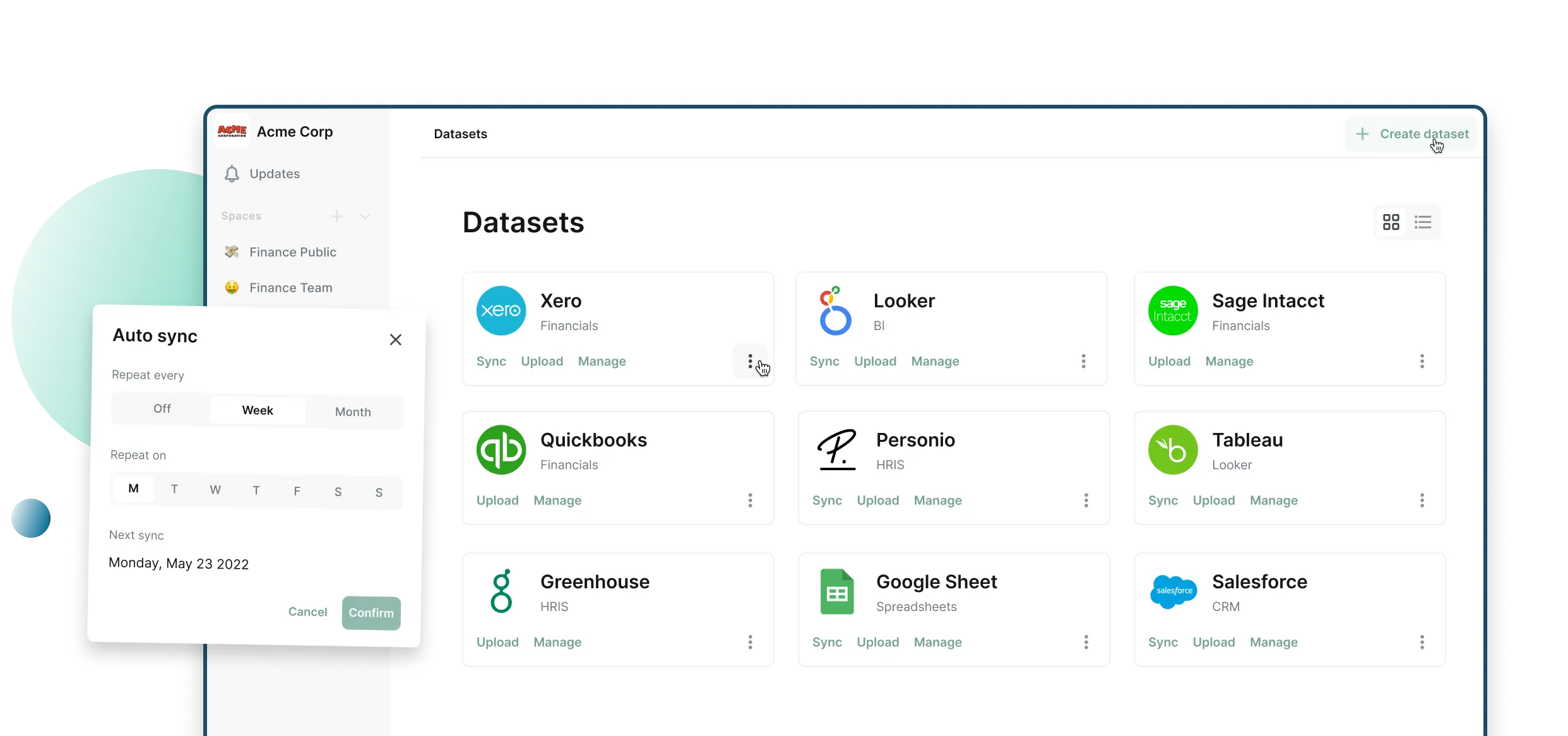Toggle Sunday, the last day button
The height and width of the screenshot is (736, 1568).
tap(379, 492)
